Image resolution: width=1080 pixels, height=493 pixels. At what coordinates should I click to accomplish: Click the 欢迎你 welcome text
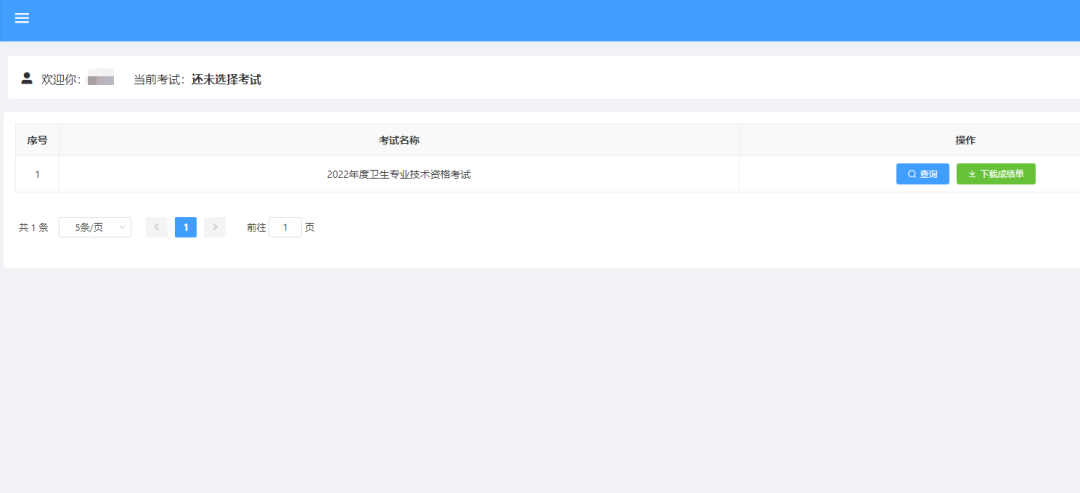pyautogui.click(x=61, y=79)
